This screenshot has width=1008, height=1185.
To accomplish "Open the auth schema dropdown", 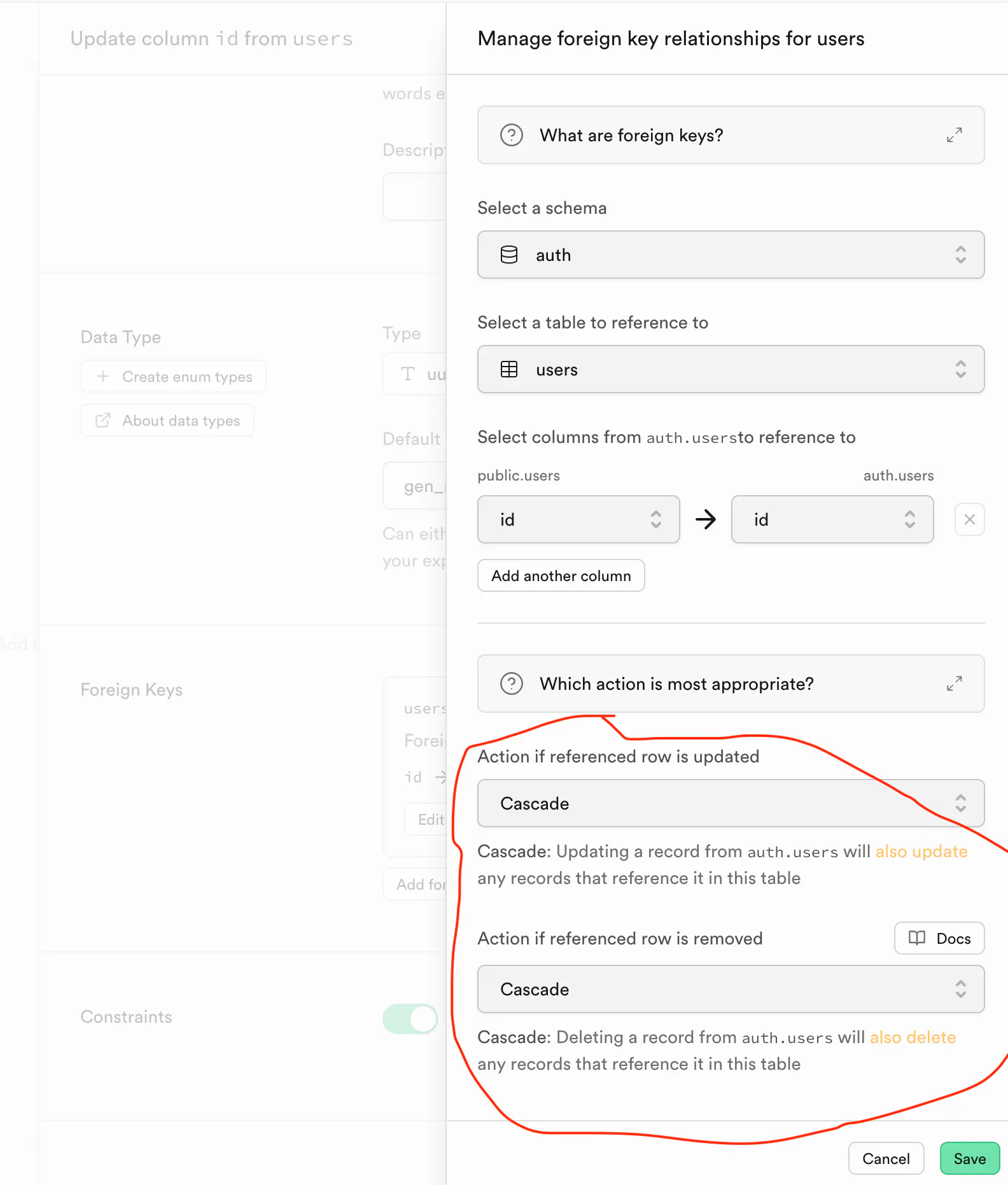I will pos(731,255).
